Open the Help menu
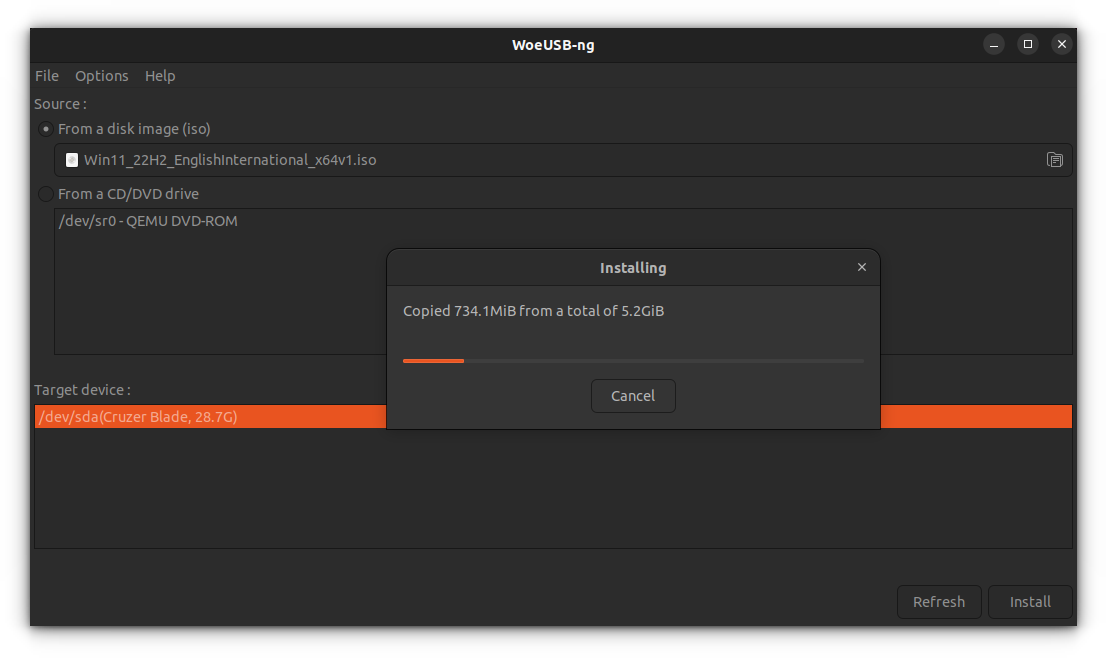Screen dimensions: 1107x658 (160, 75)
